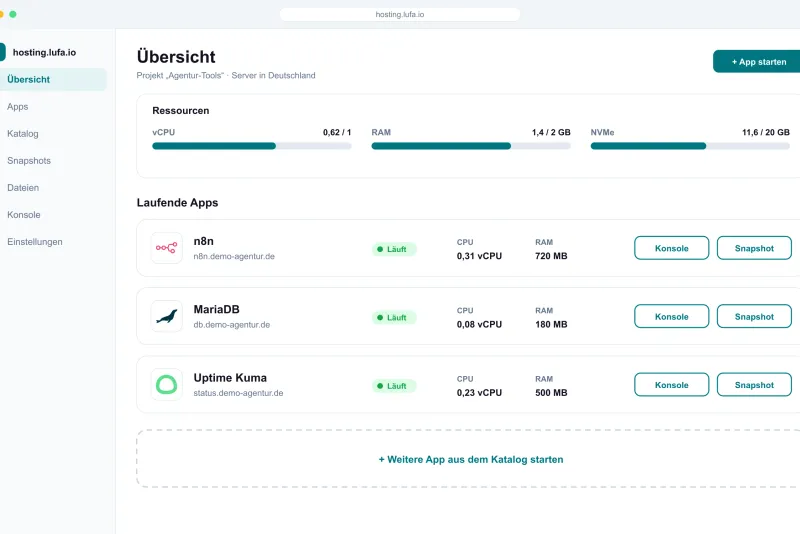Open the Übersicht sidebar item
The width and height of the screenshot is (800, 534).
53,80
